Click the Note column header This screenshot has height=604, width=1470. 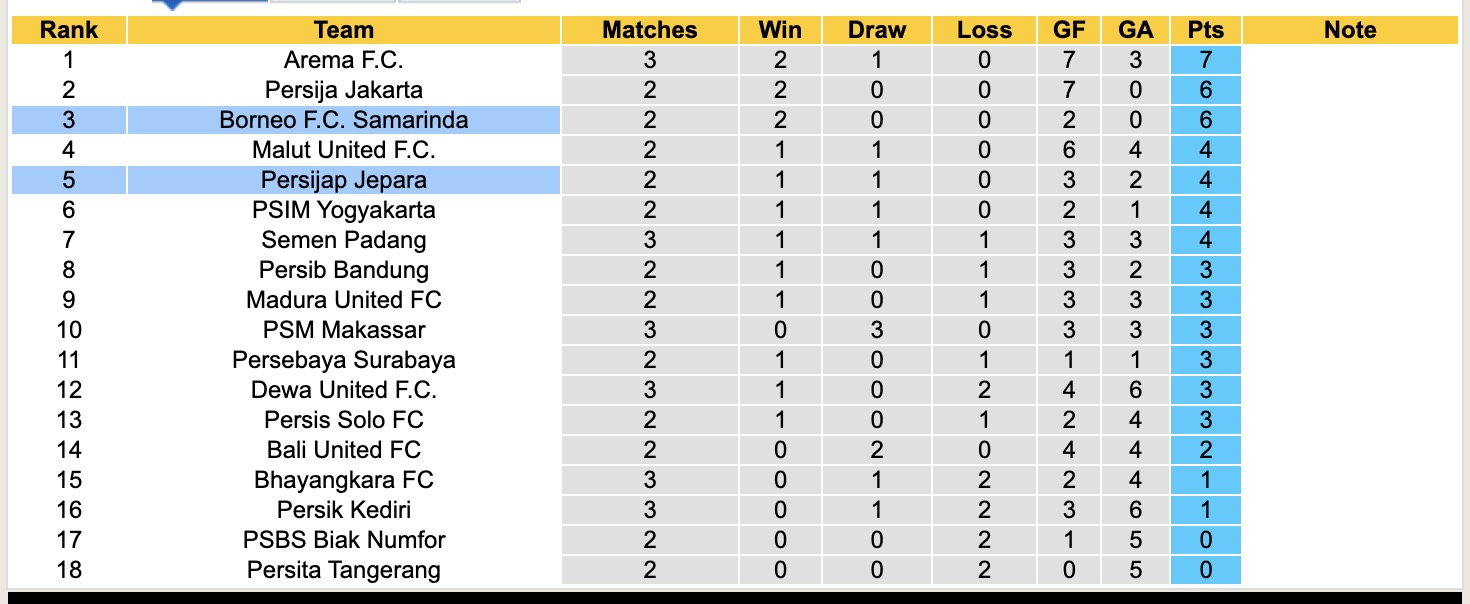pos(1350,30)
